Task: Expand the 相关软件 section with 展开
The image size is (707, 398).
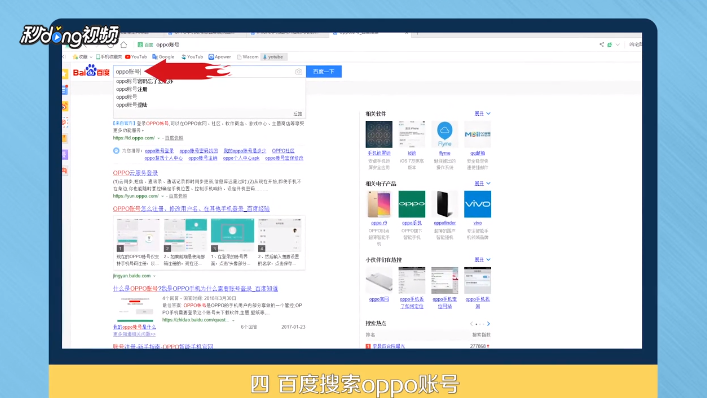Action: pyautogui.click(x=482, y=114)
